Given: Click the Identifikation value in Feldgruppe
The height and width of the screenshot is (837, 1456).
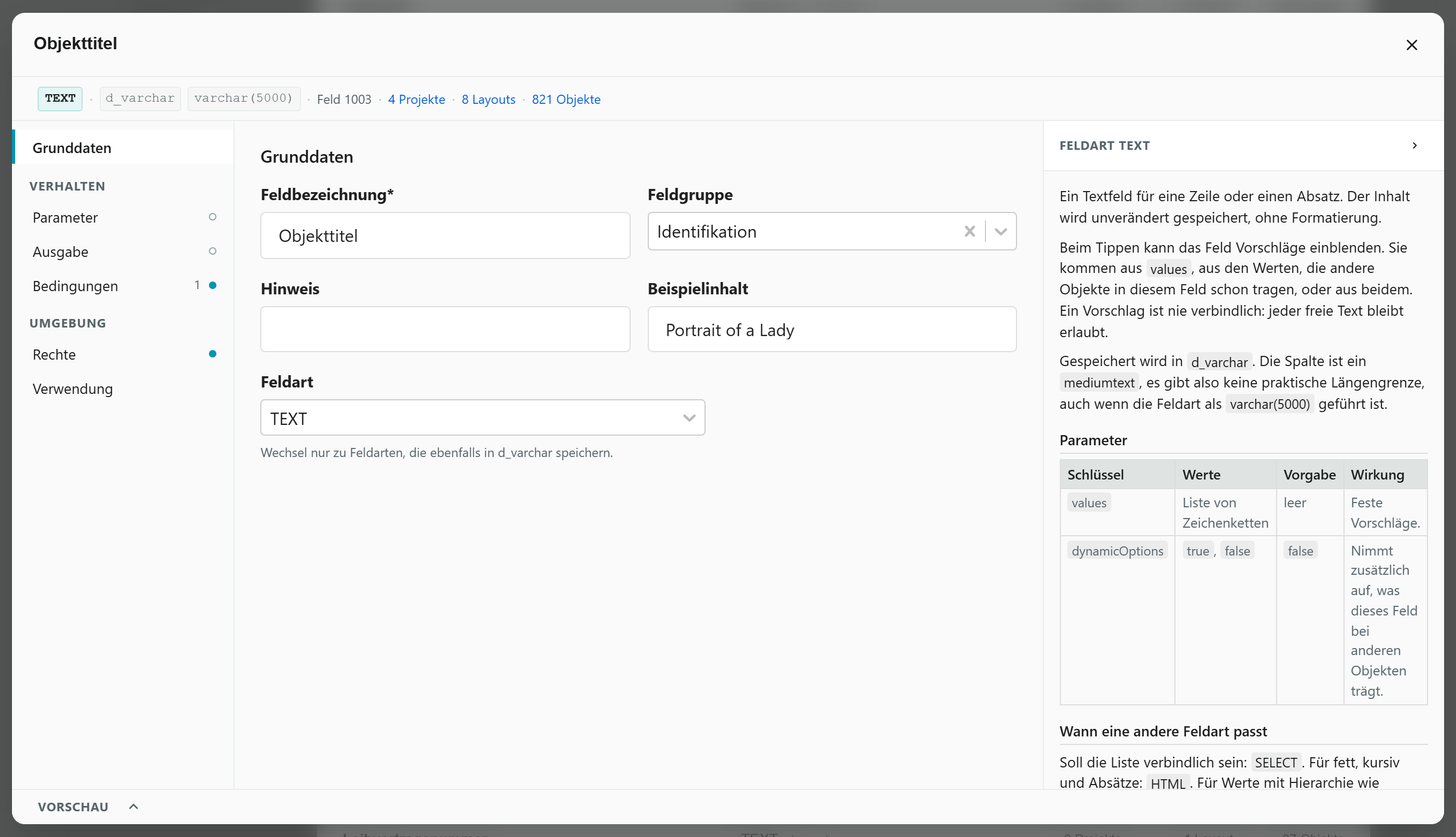Looking at the screenshot, I should point(707,231).
